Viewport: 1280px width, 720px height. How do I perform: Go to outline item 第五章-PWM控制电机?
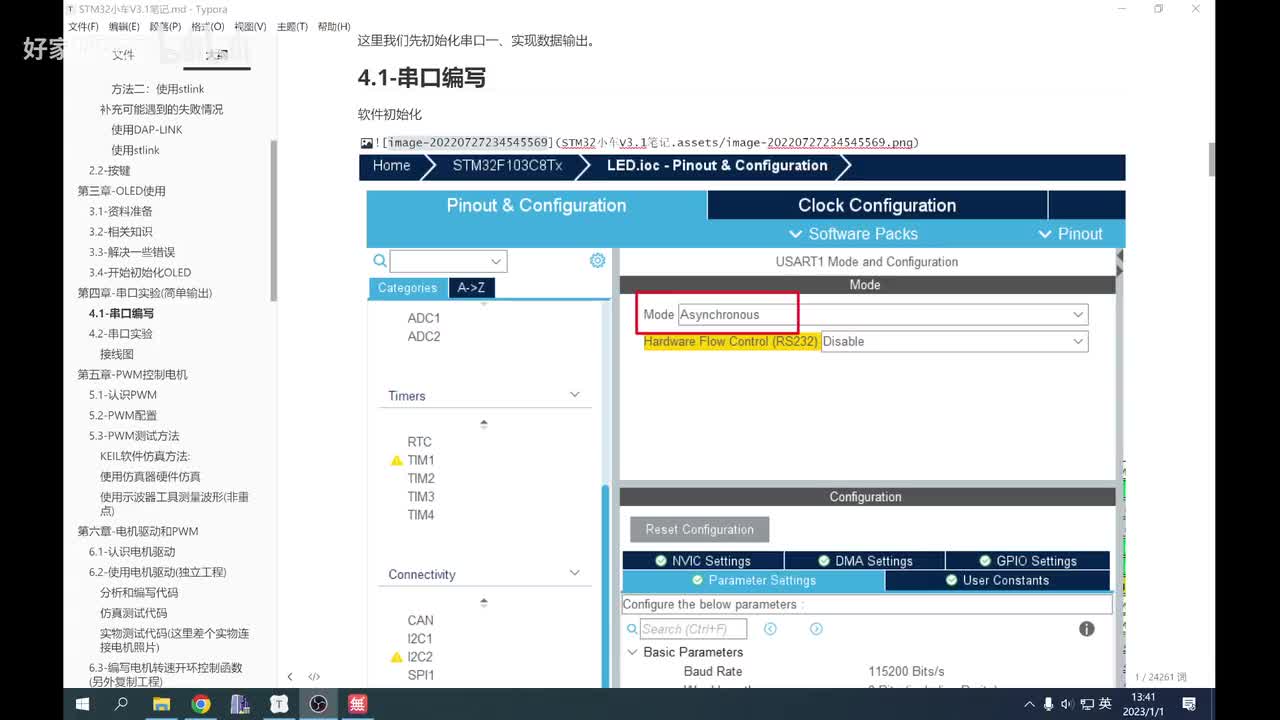coord(132,374)
